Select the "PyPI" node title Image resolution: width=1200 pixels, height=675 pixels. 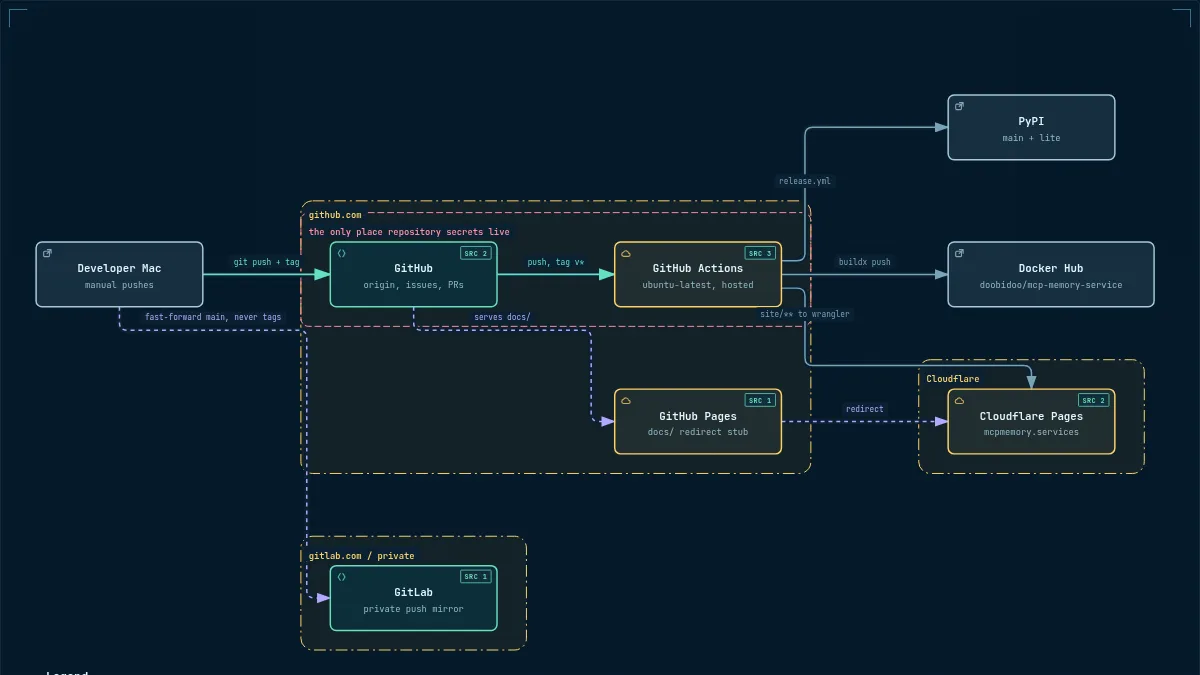click(x=1031, y=121)
